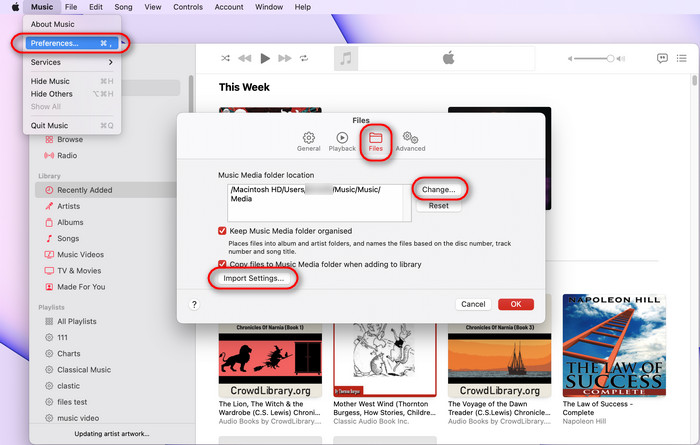Skip to next track
700x445 pixels.
(x=285, y=58)
